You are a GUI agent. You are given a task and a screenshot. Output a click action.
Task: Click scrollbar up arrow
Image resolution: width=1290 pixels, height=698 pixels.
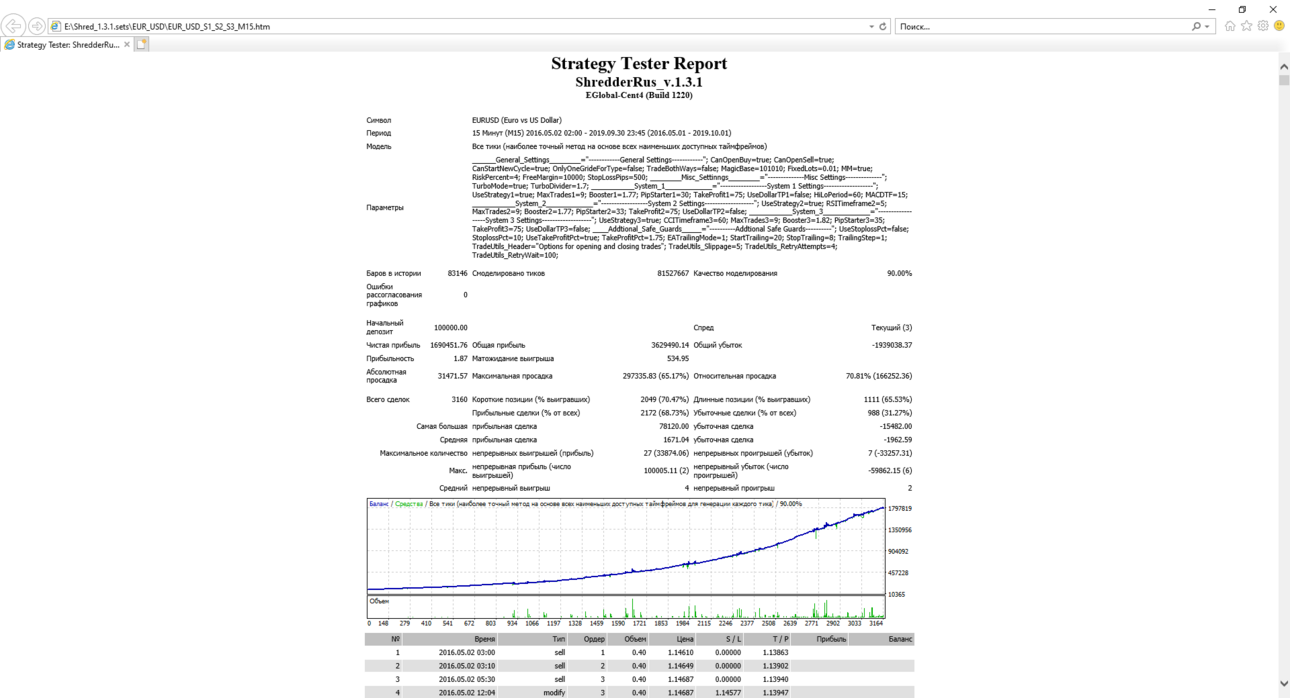(1283, 66)
